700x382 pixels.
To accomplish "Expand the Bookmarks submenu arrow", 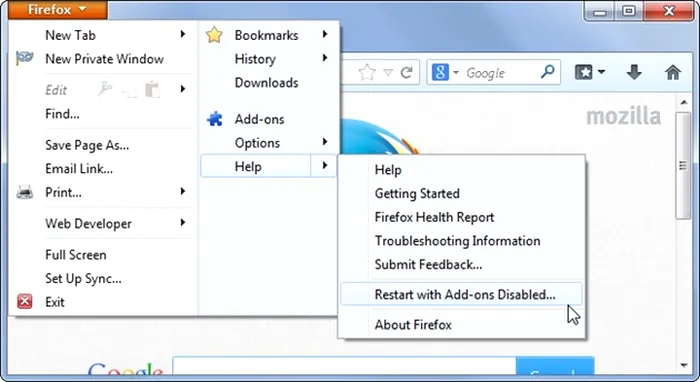I will coord(325,34).
